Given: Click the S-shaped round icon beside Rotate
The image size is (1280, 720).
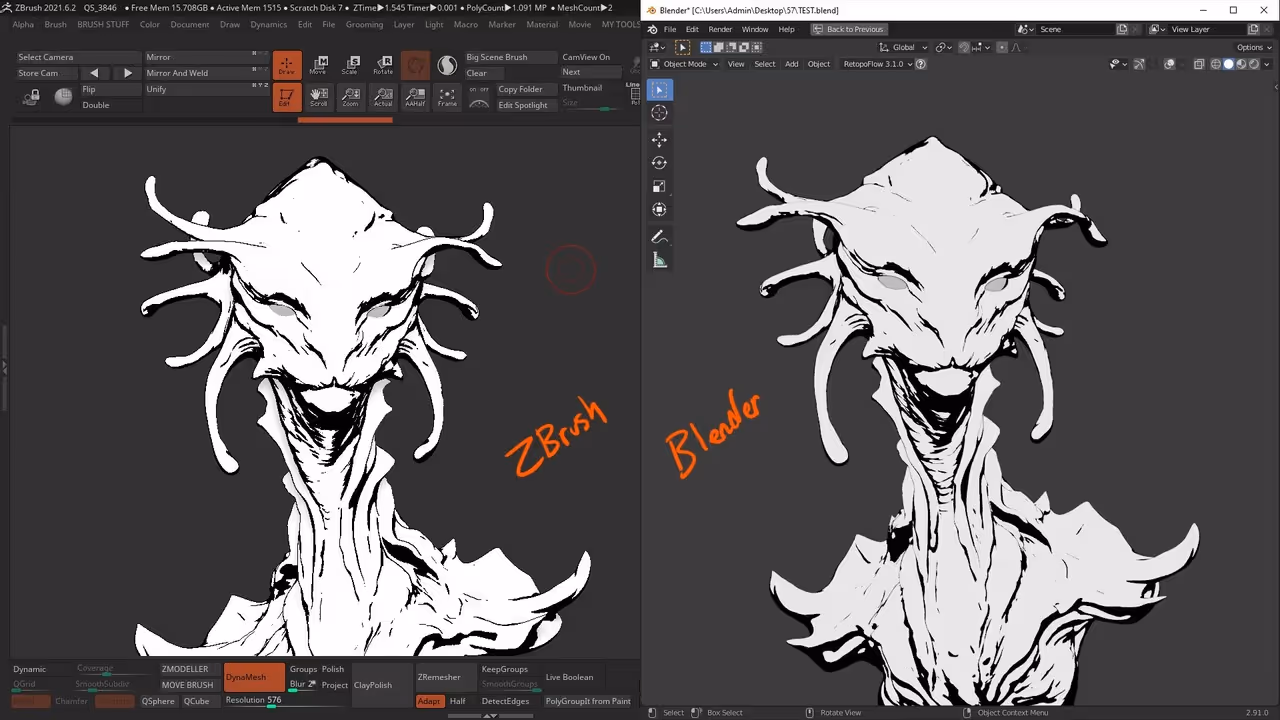Looking at the screenshot, I should [447, 66].
